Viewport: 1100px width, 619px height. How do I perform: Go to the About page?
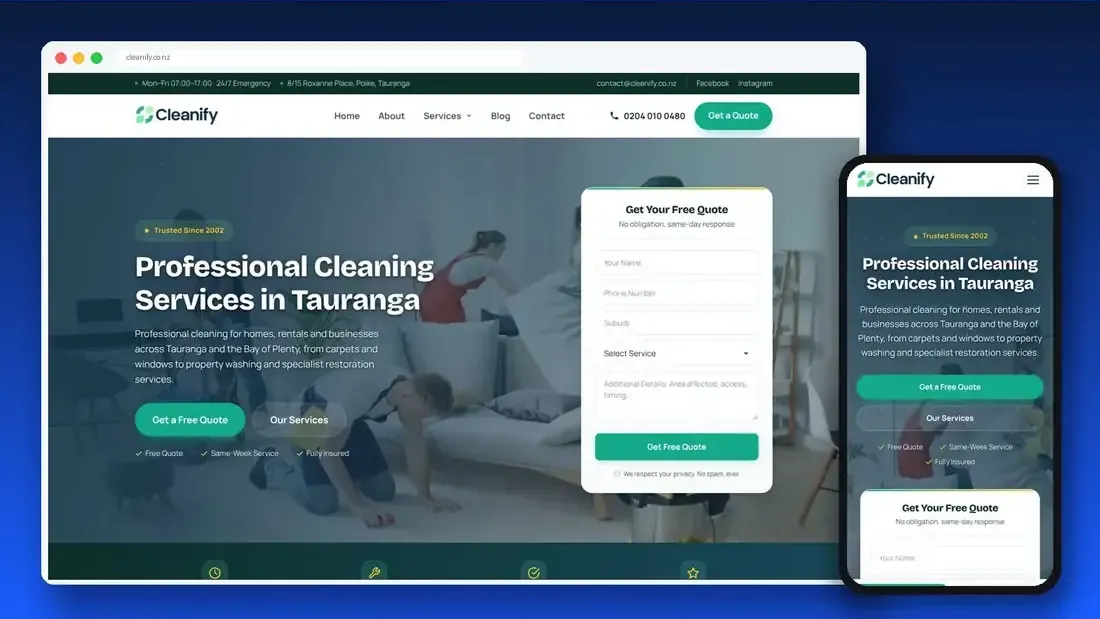click(x=391, y=116)
